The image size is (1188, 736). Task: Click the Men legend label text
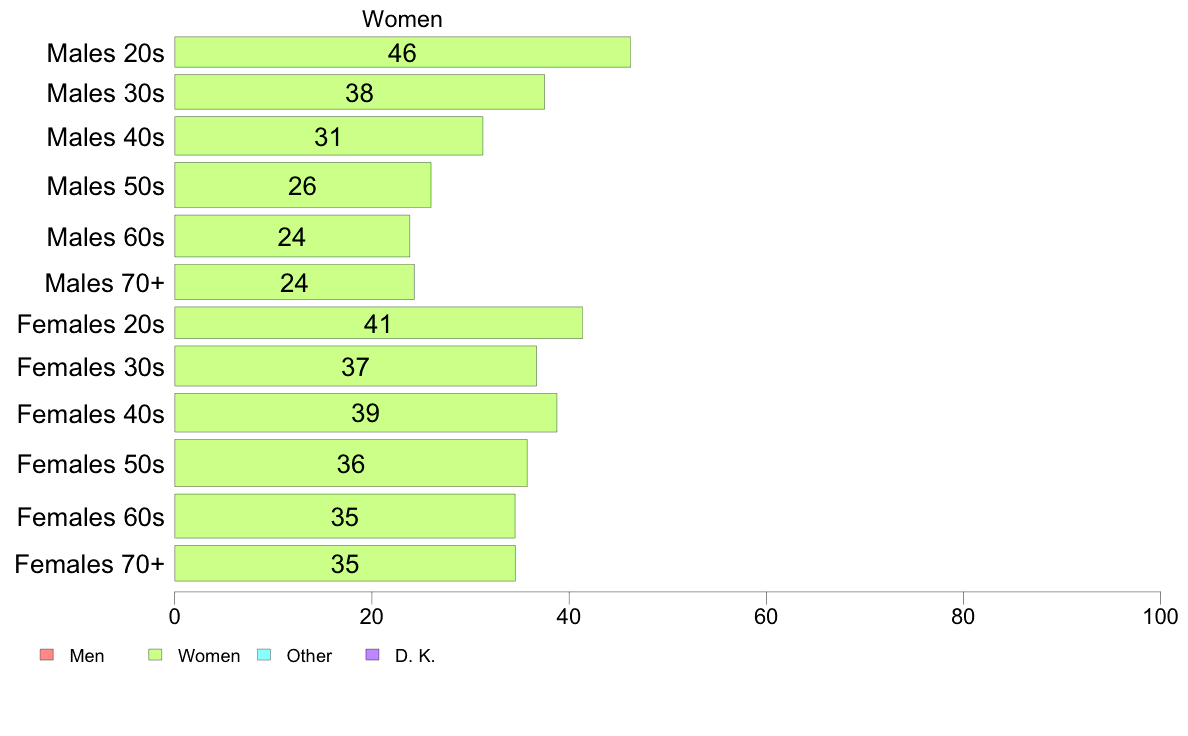pyautogui.click(x=87, y=656)
